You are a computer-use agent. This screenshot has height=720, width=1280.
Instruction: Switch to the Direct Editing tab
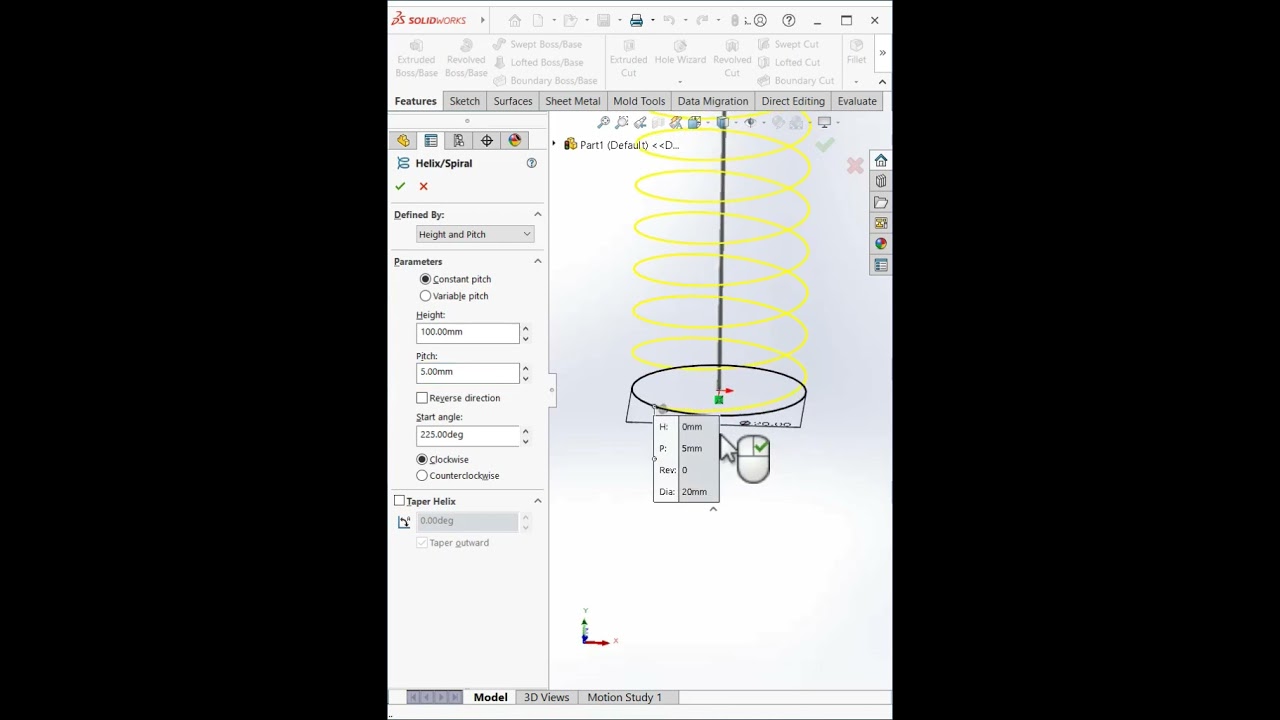(793, 101)
